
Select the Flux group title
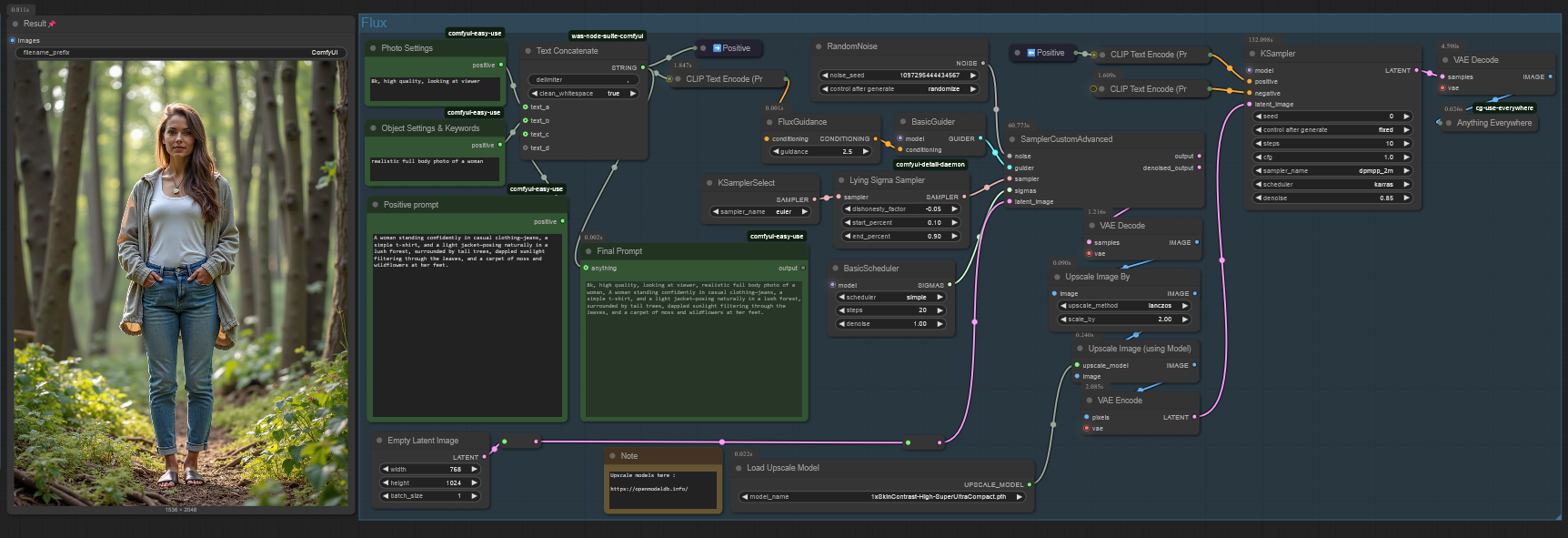click(374, 23)
